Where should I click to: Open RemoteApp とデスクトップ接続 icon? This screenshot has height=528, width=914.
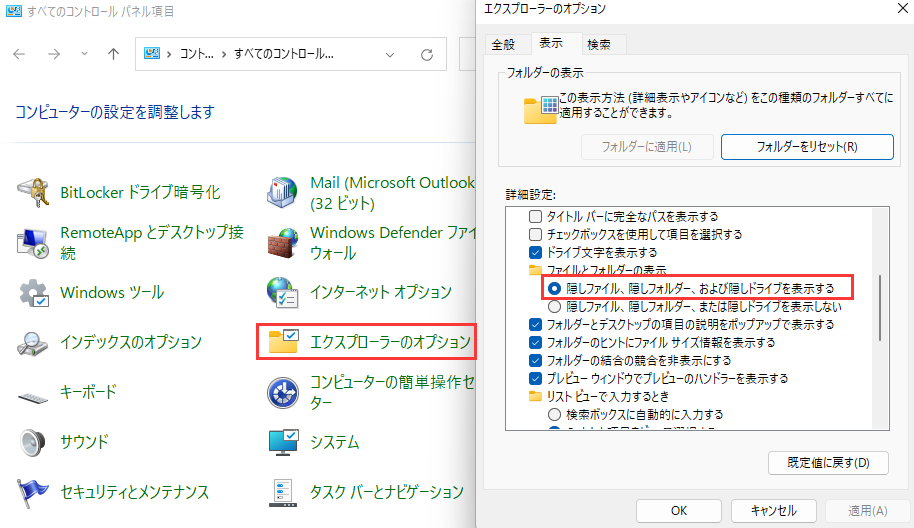(34, 242)
